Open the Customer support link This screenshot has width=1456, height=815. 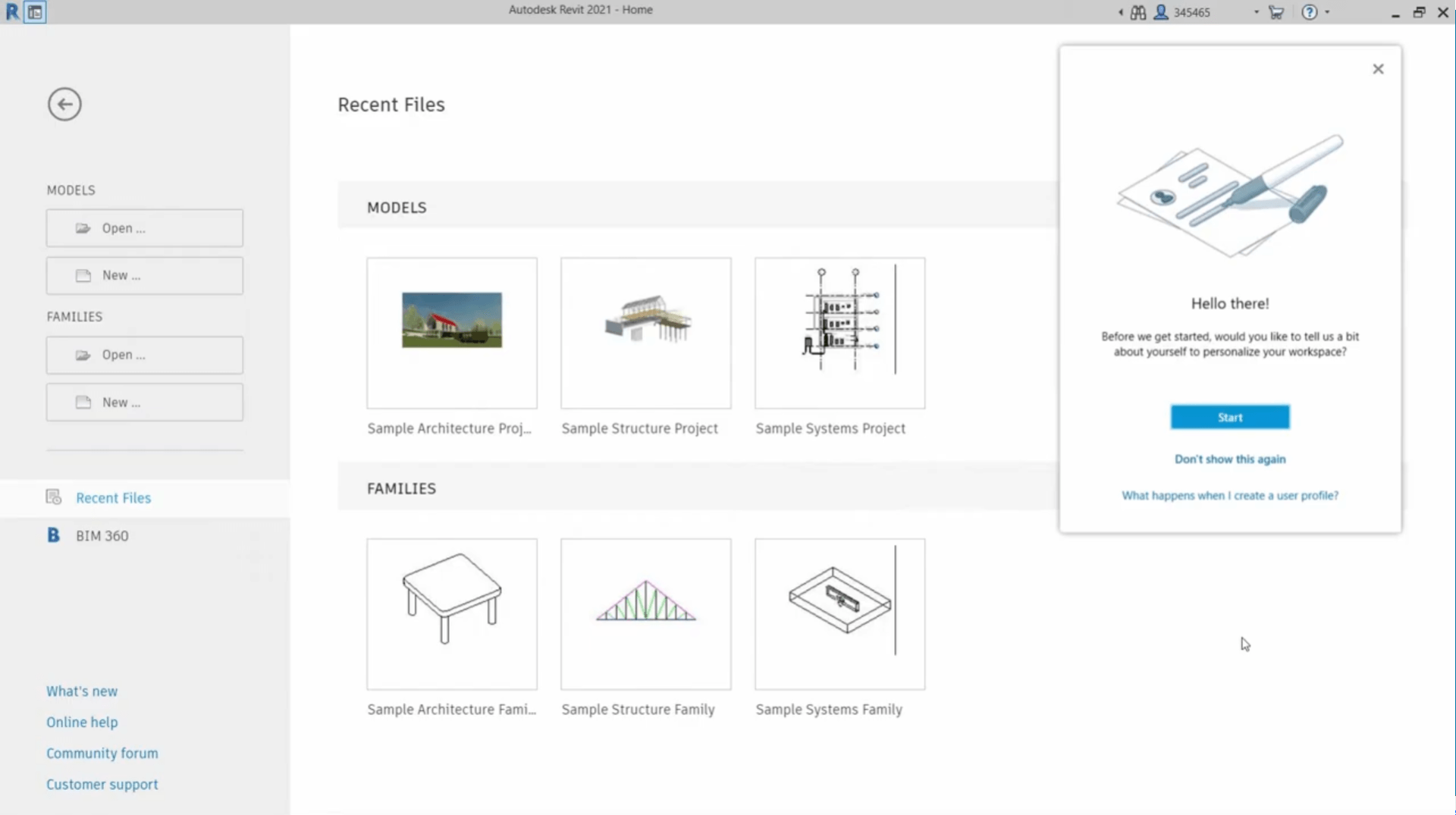pyautogui.click(x=102, y=785)
